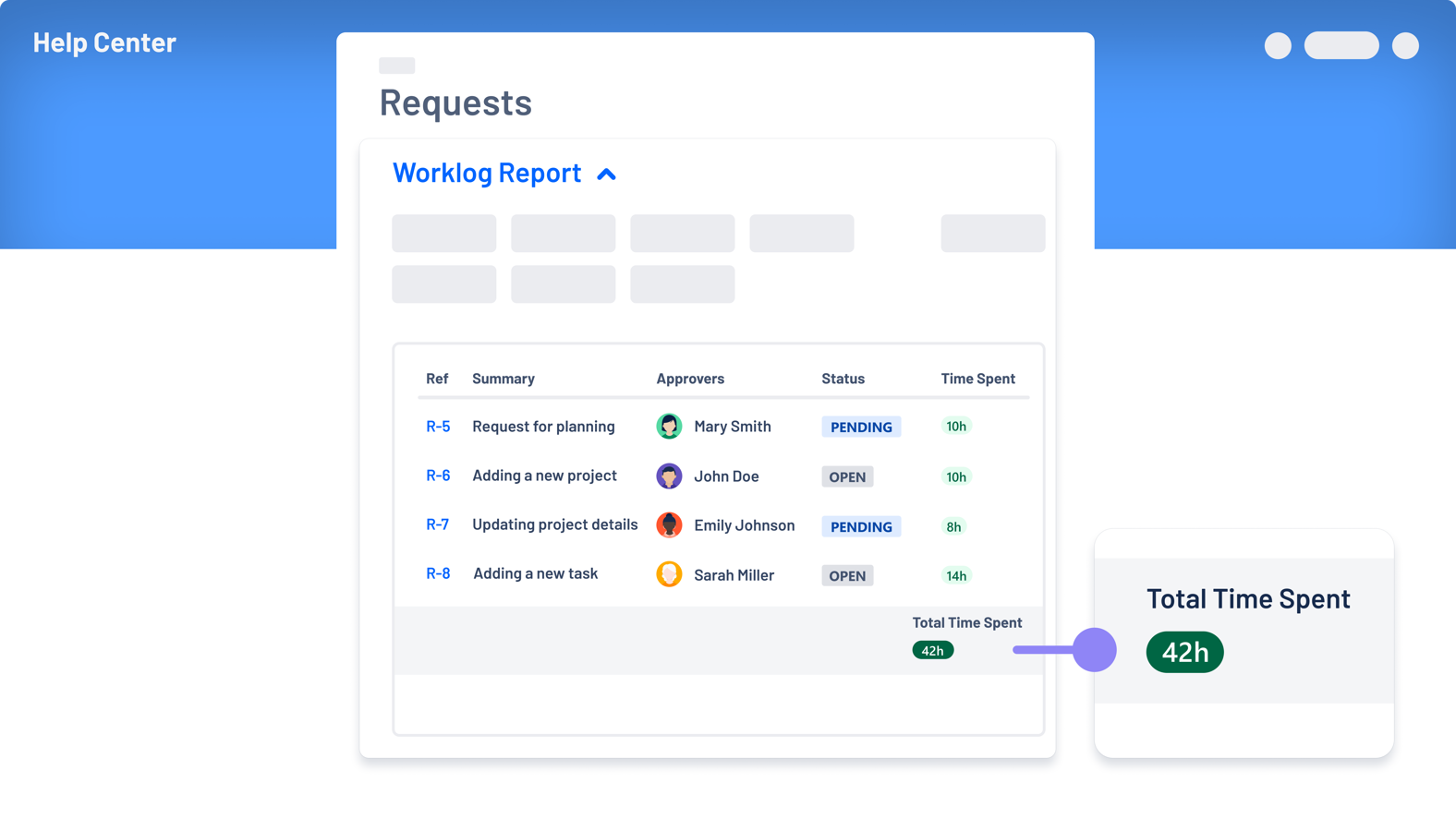The image size is (1456, 831).
Task: Click the OPEN status of Adding a new task
Action: point(847,575)
